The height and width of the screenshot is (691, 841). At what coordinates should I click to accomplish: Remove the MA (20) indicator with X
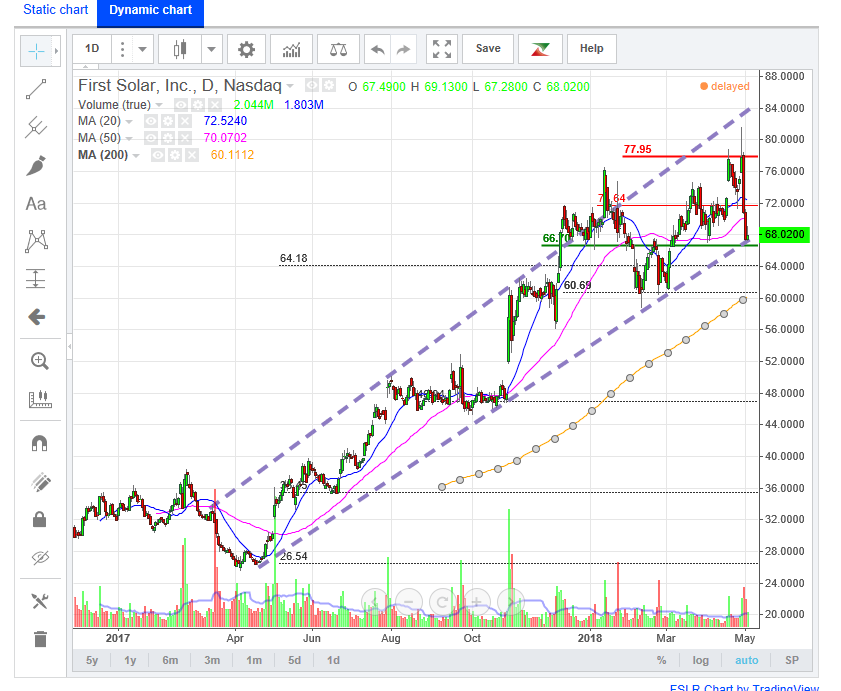tap(184, 121)
